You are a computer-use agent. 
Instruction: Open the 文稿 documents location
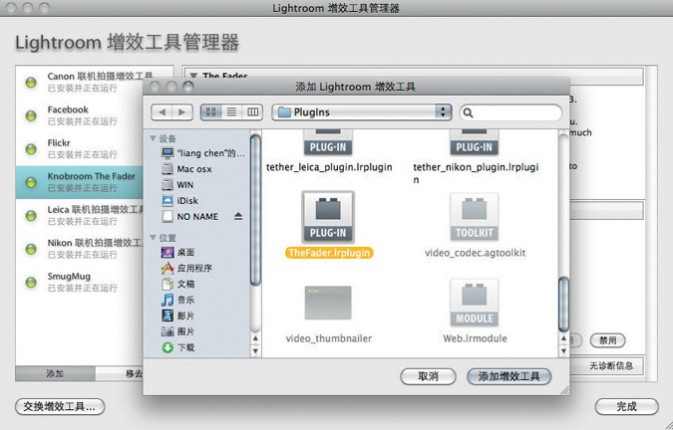tap(178, 284)
